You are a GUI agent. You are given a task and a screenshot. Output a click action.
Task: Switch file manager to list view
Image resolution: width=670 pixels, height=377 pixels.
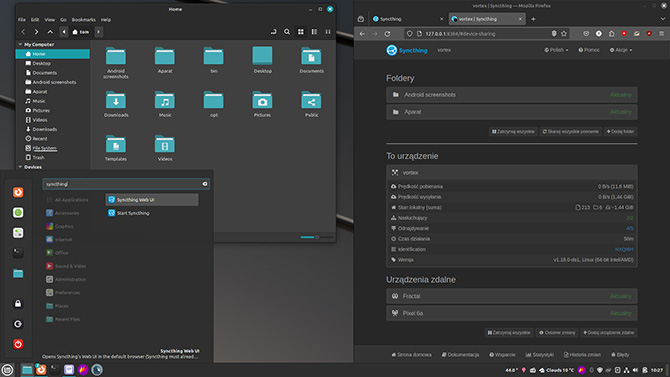point(314,32)
